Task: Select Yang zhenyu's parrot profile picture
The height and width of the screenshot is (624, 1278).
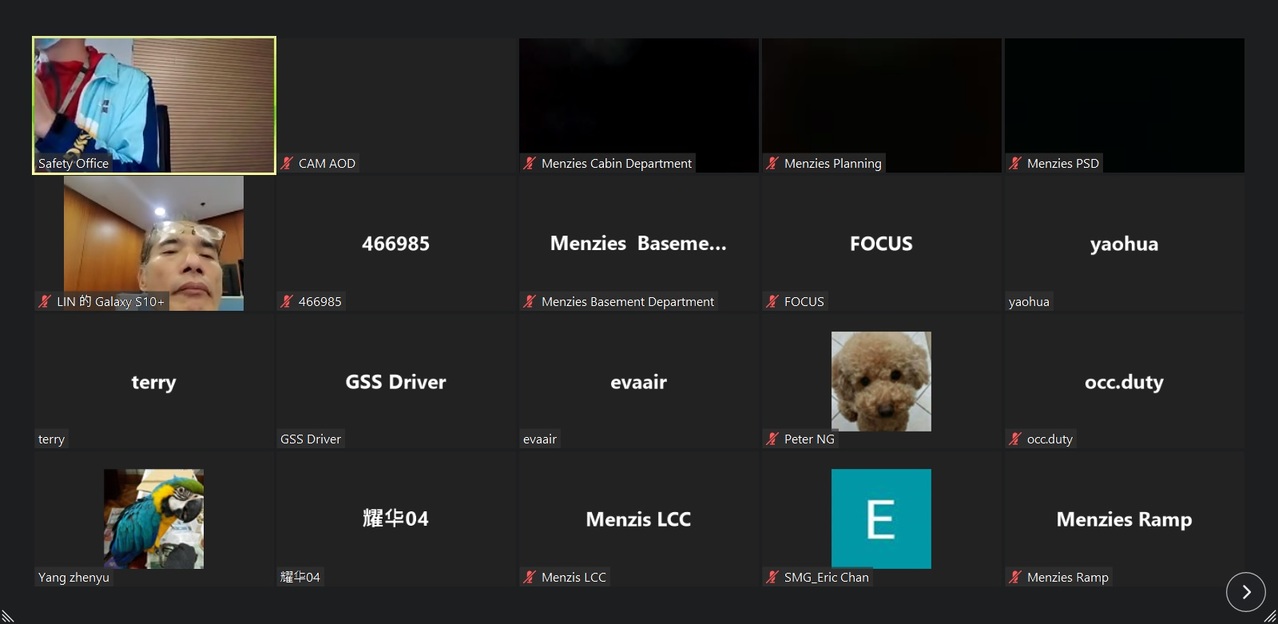Action: 154,519
